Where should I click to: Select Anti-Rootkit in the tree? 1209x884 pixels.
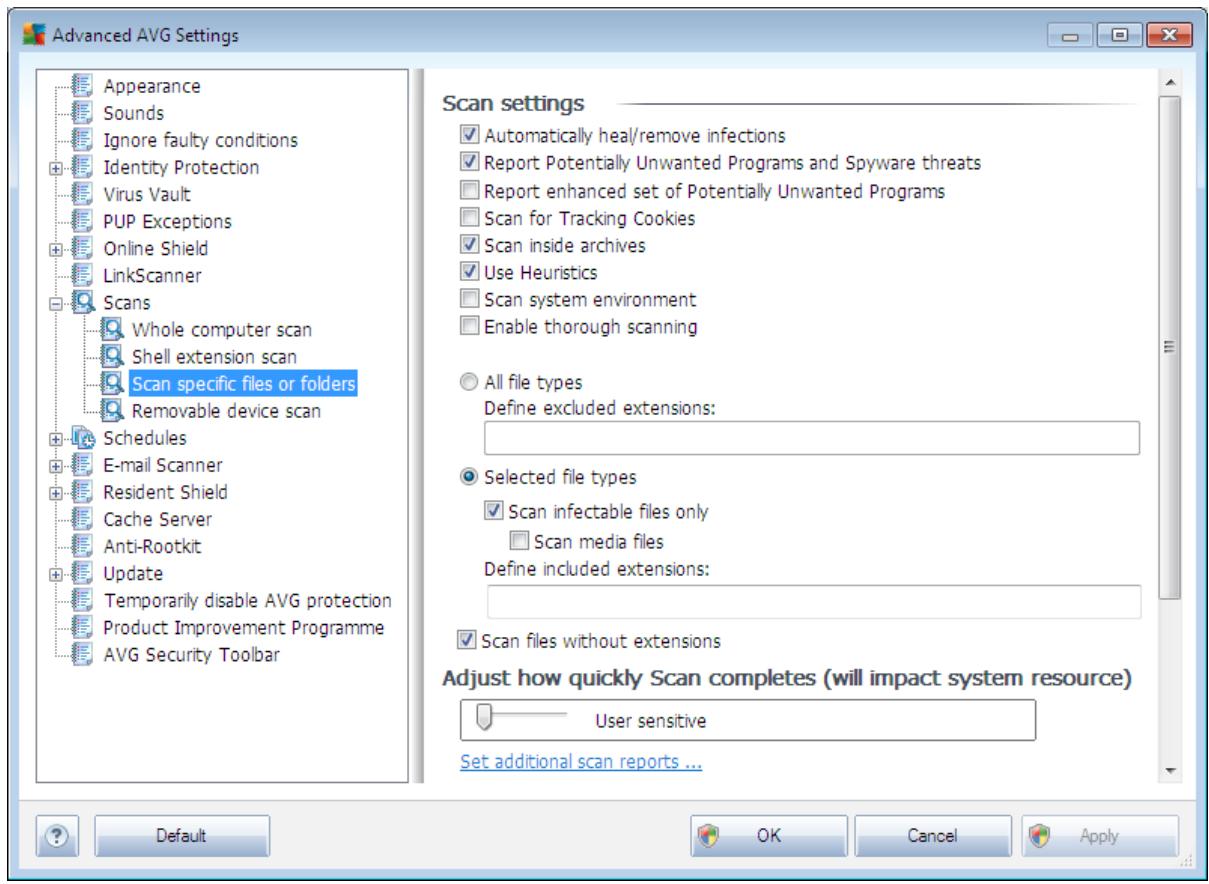(x=152, y=546)
